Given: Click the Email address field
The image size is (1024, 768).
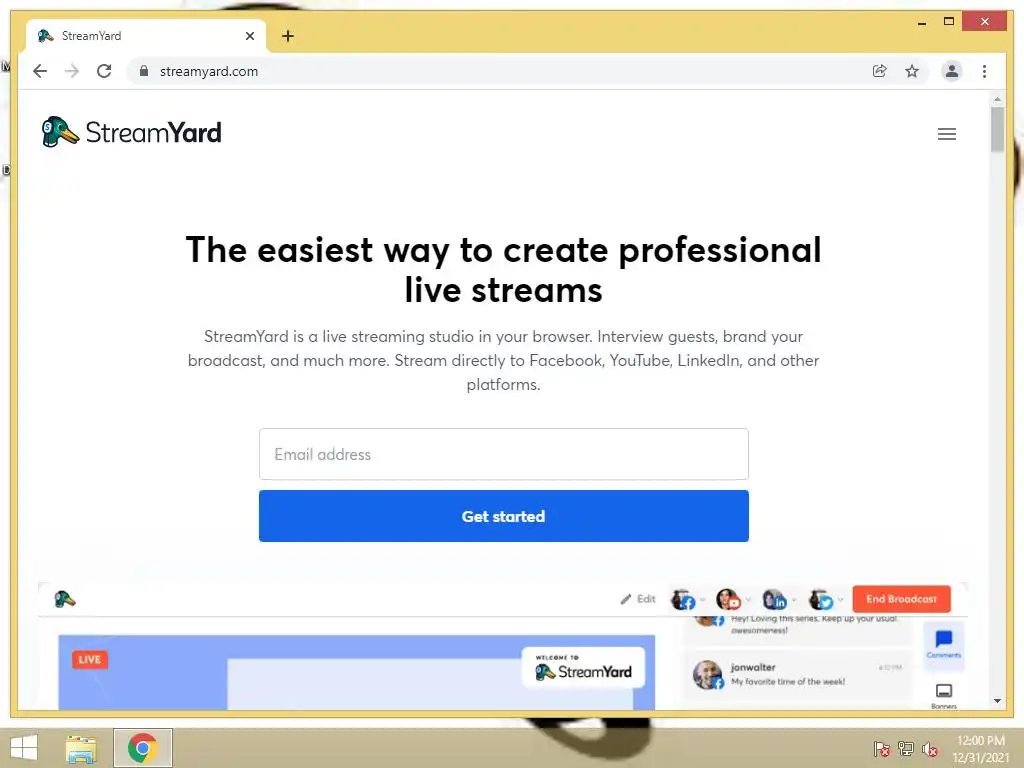Looking at the screenshot, I should 504,454.
